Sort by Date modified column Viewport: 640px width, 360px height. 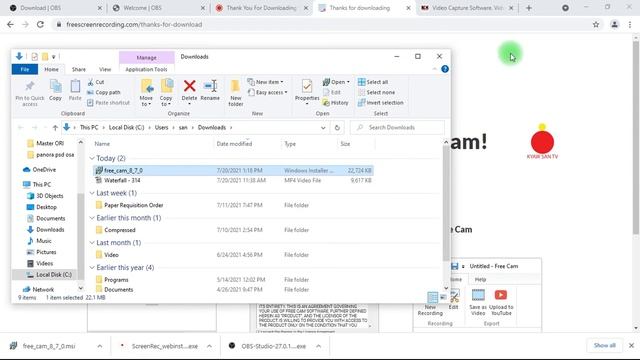coord(234,144)
